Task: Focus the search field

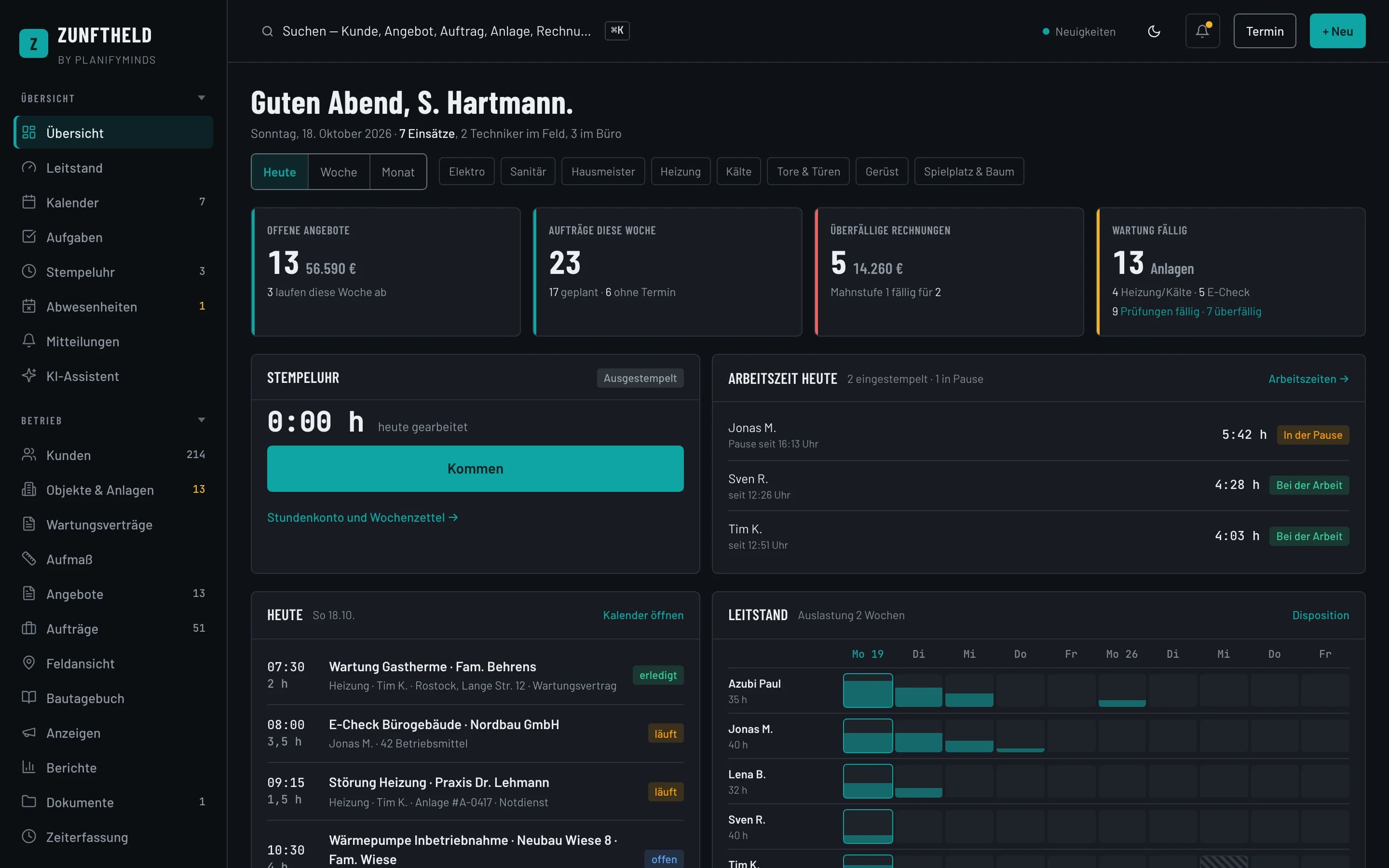Action: pos(445,31)
